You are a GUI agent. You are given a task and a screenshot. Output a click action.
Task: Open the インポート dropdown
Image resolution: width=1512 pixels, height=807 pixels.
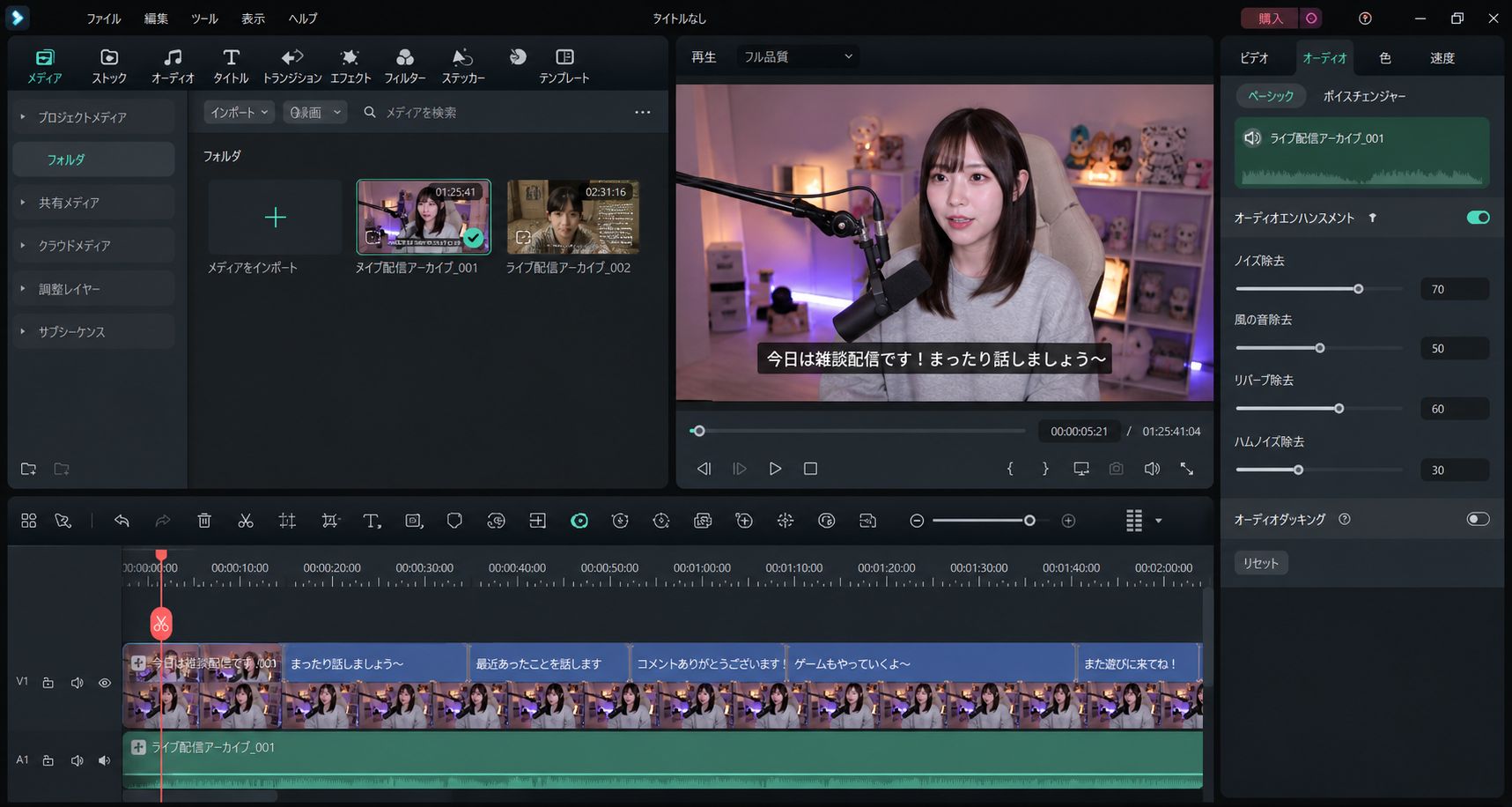click(240, 112)
